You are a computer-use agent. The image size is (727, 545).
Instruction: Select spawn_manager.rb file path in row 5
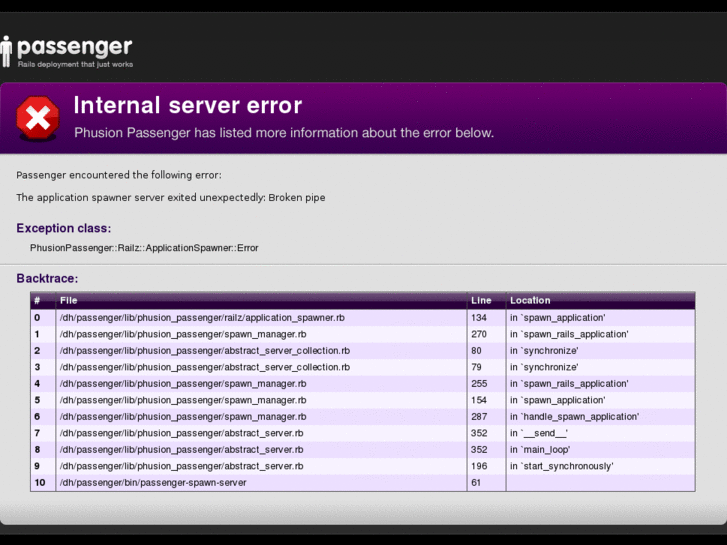click(x=183, y=400)
